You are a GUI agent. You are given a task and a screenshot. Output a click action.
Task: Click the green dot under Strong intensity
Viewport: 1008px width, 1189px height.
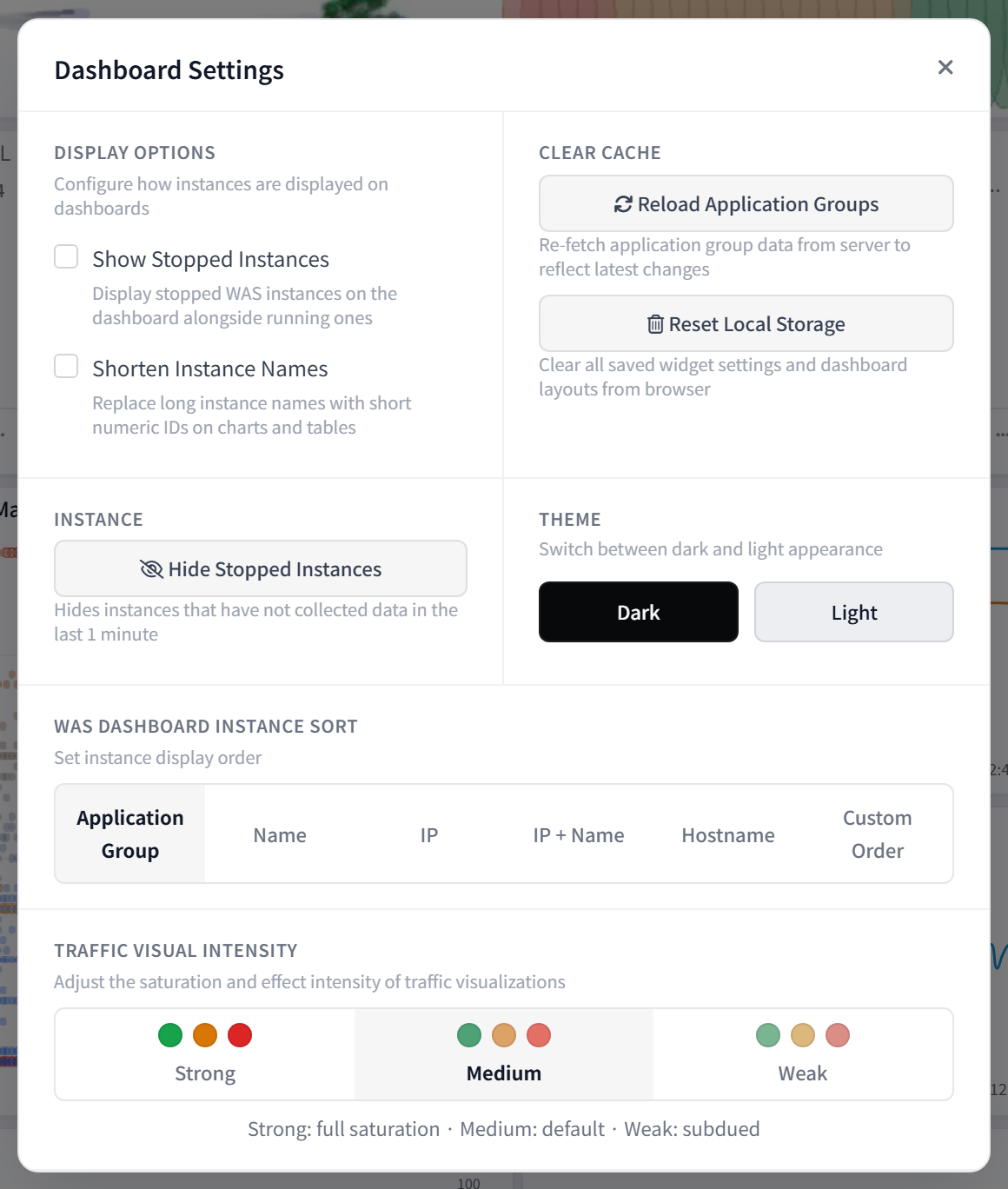[170, 1035]
